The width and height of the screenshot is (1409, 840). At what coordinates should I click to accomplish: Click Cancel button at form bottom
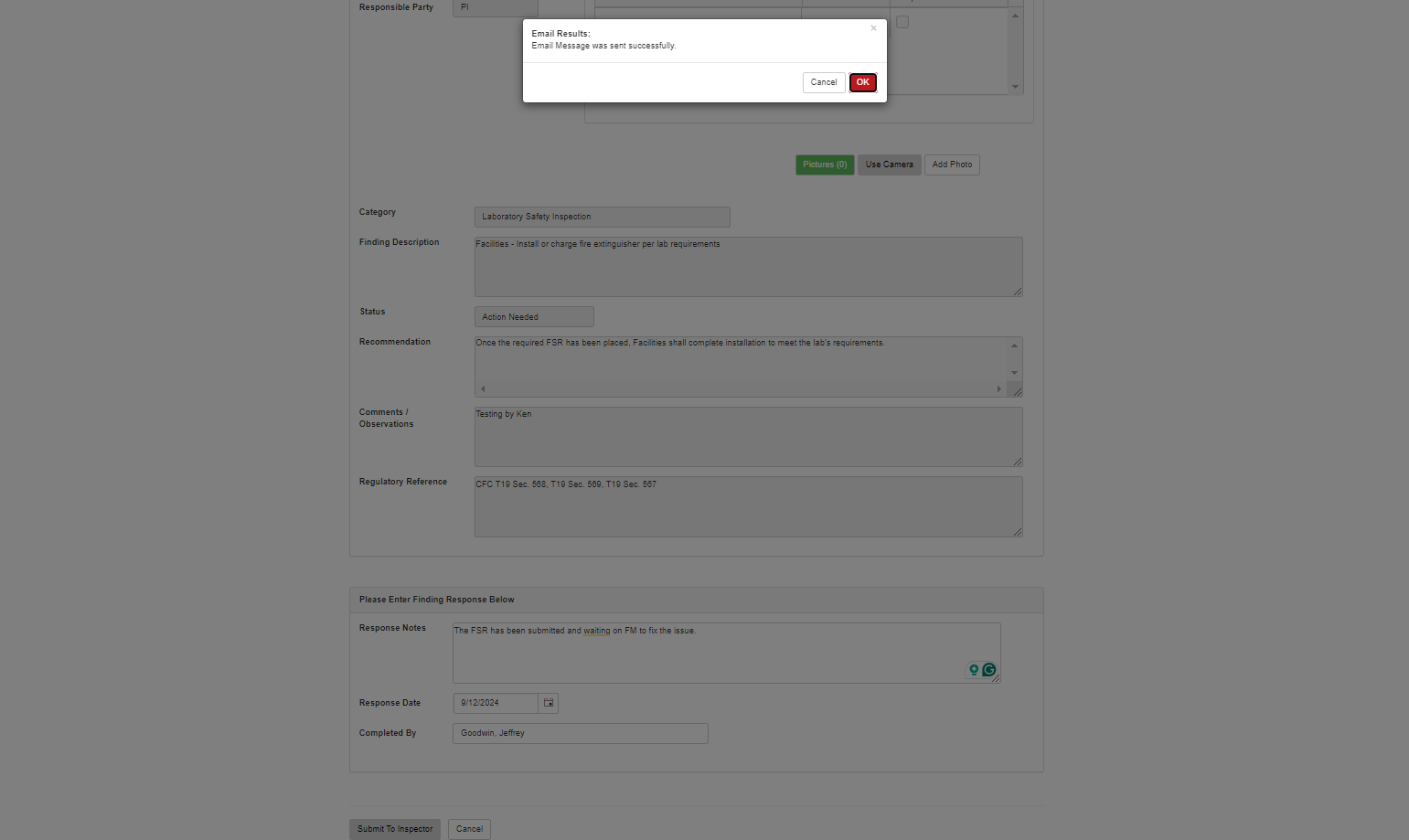point(469,829)
